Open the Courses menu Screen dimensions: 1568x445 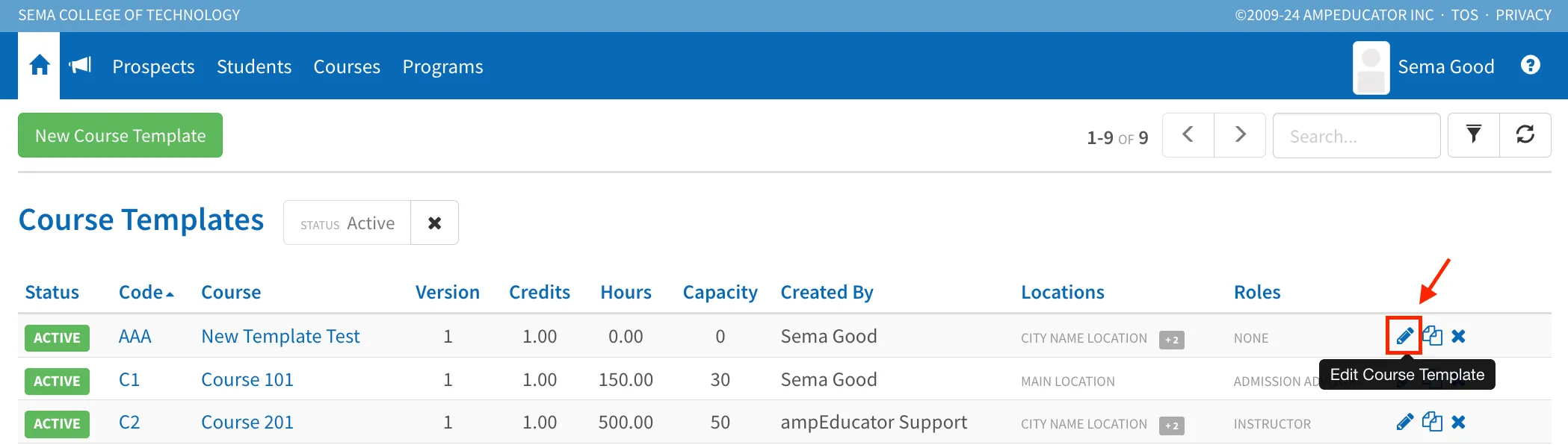click(x=347, y=66)
